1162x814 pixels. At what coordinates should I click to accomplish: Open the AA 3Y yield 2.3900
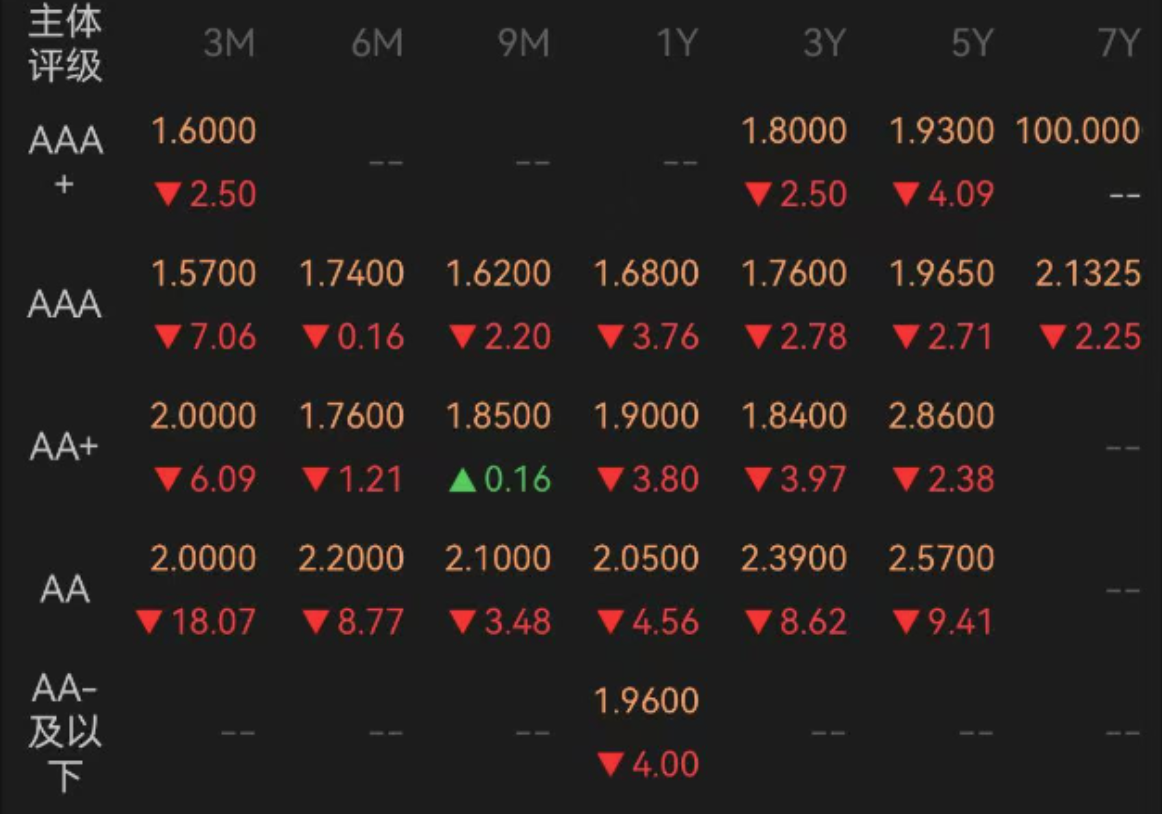coord(794,558)
